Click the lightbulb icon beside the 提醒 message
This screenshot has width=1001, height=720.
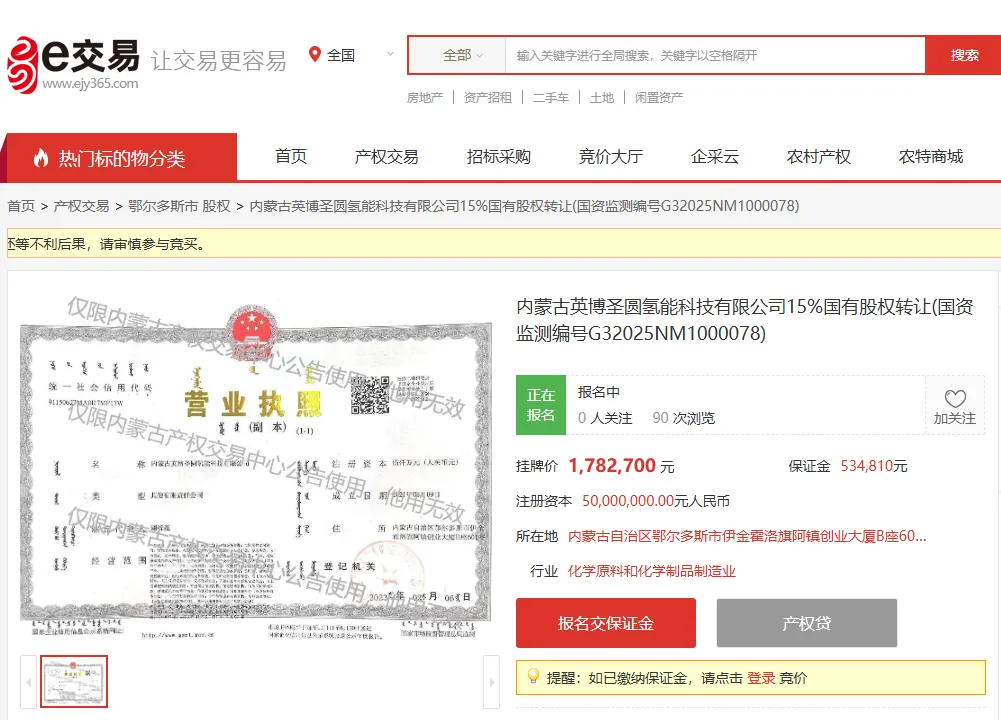pyautogui.click(x=532, y=677)
